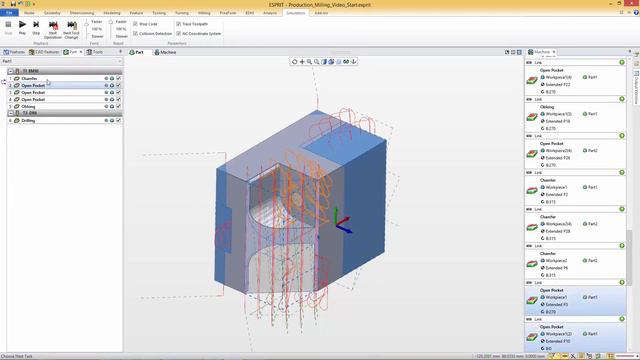
Task: Uncheck the Drilling operation checkbox
Action: (118, 120)
